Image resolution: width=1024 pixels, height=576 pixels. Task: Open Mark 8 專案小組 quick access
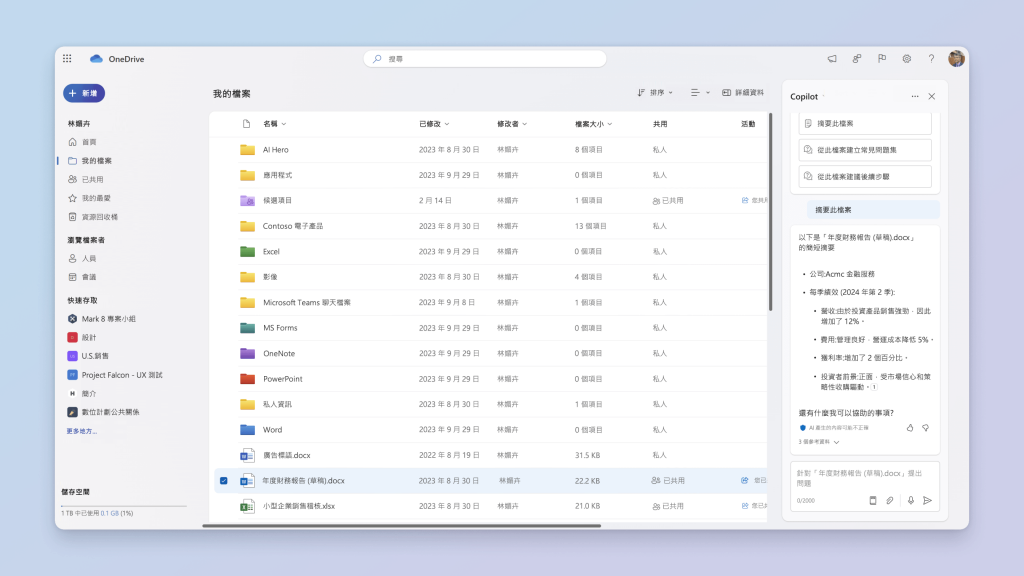click(x=102, y=319)
